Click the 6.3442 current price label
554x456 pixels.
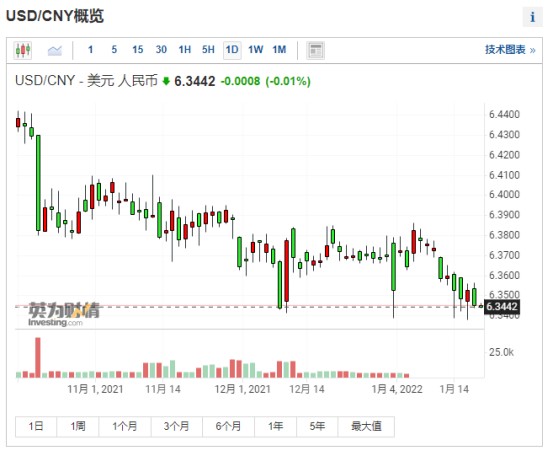click(x=502, y=306)
